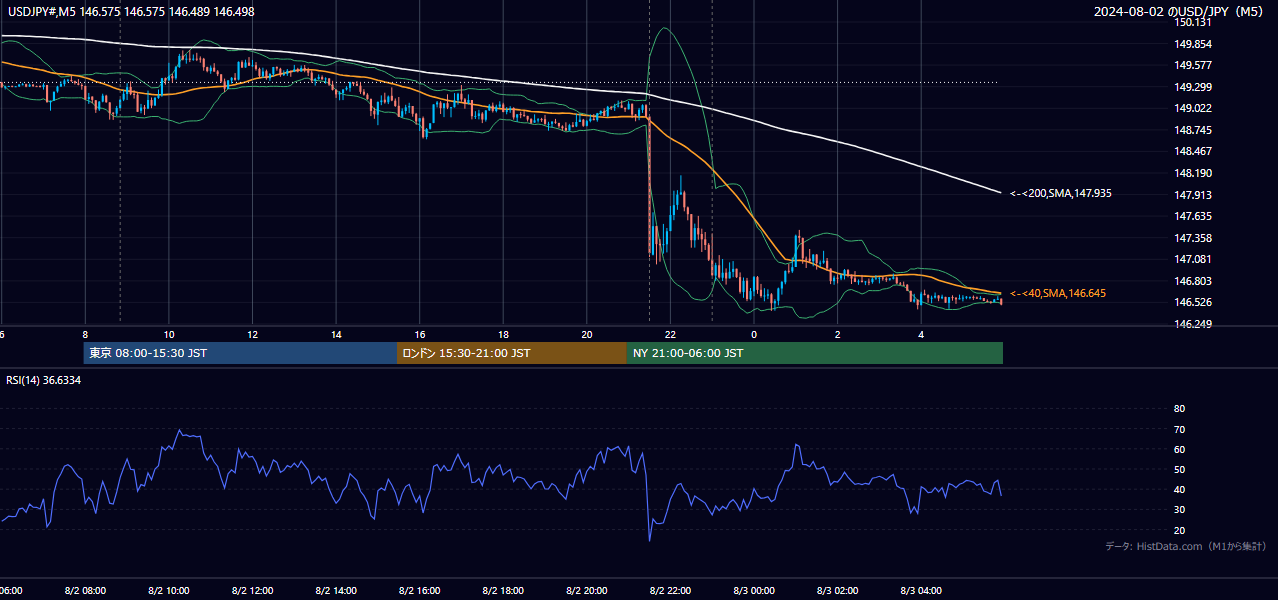Click the 150.131 price axis value
The image size is (1278, 600).
click(x=1192, y=22)
